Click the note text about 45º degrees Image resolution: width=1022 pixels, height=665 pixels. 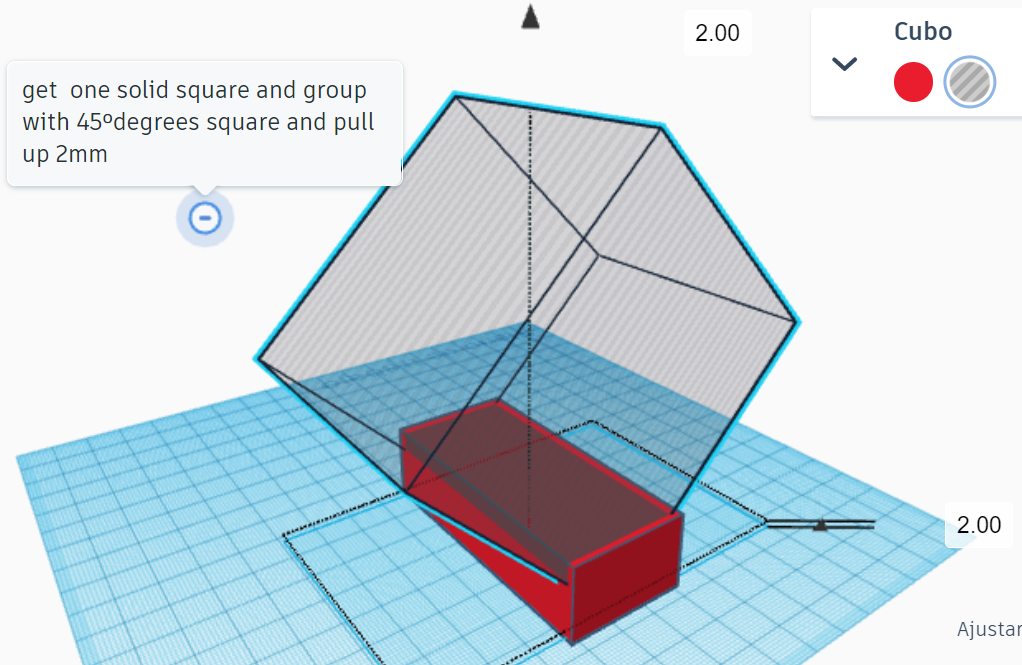[198, 122]
